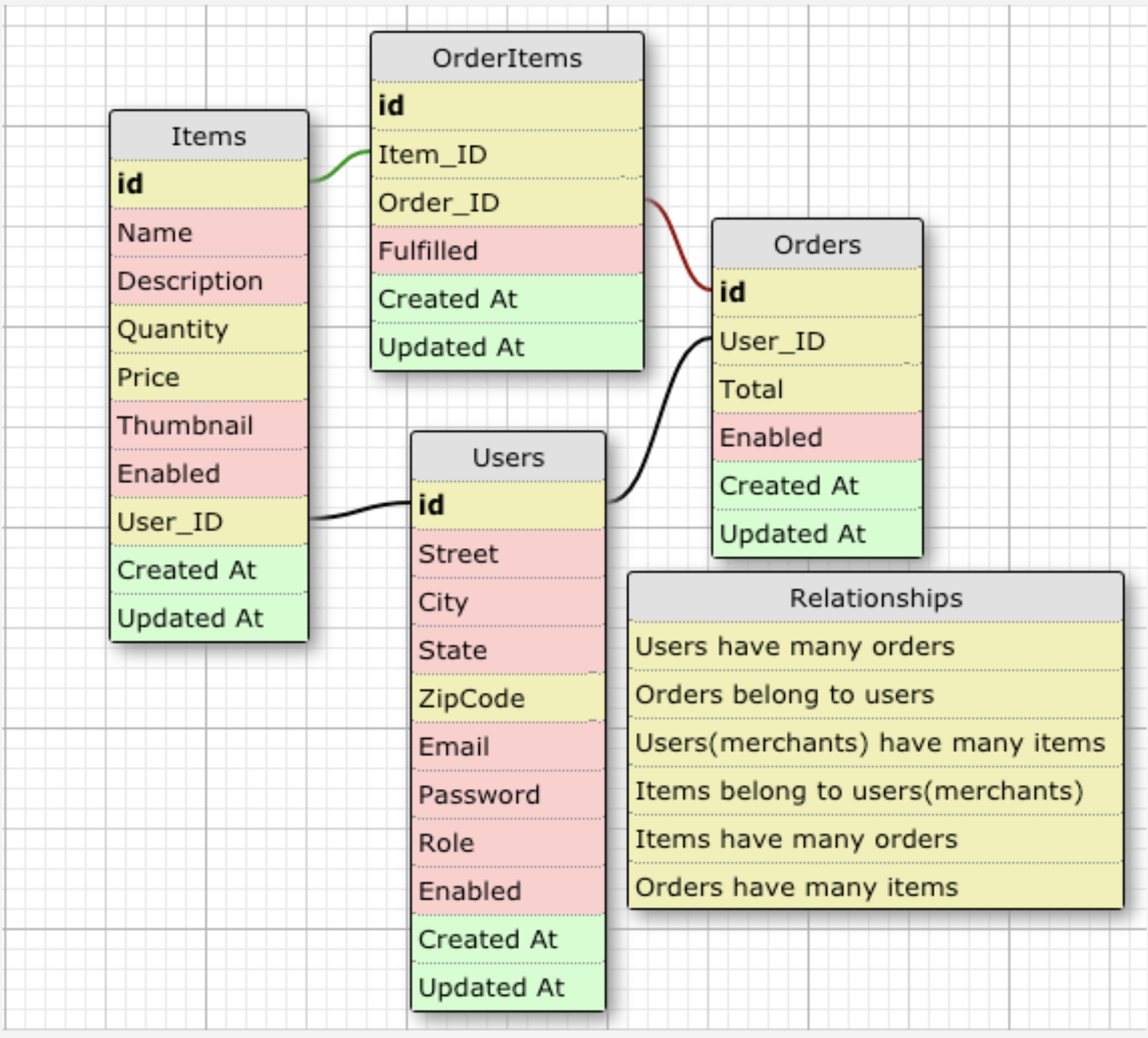Click Street row in Users table

tap(509, 553)
